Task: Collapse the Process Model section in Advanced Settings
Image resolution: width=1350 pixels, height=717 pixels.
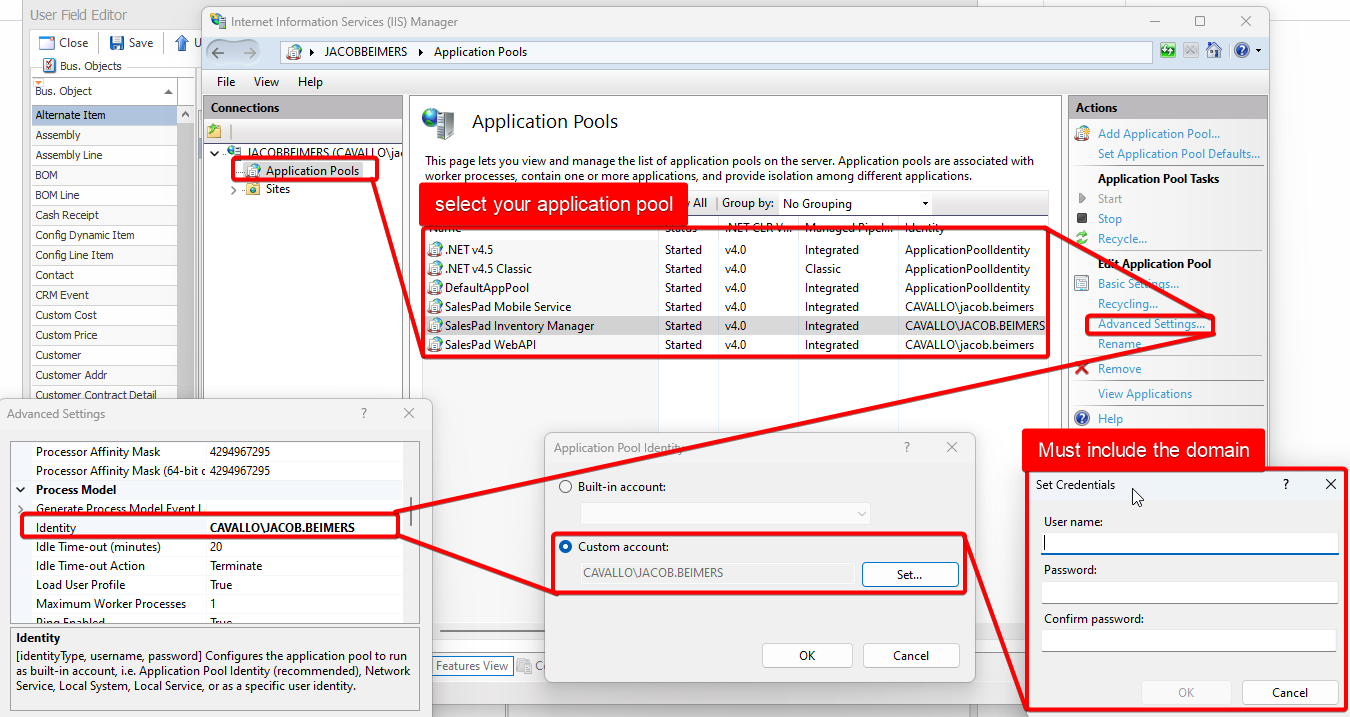Action: [21, 490]
